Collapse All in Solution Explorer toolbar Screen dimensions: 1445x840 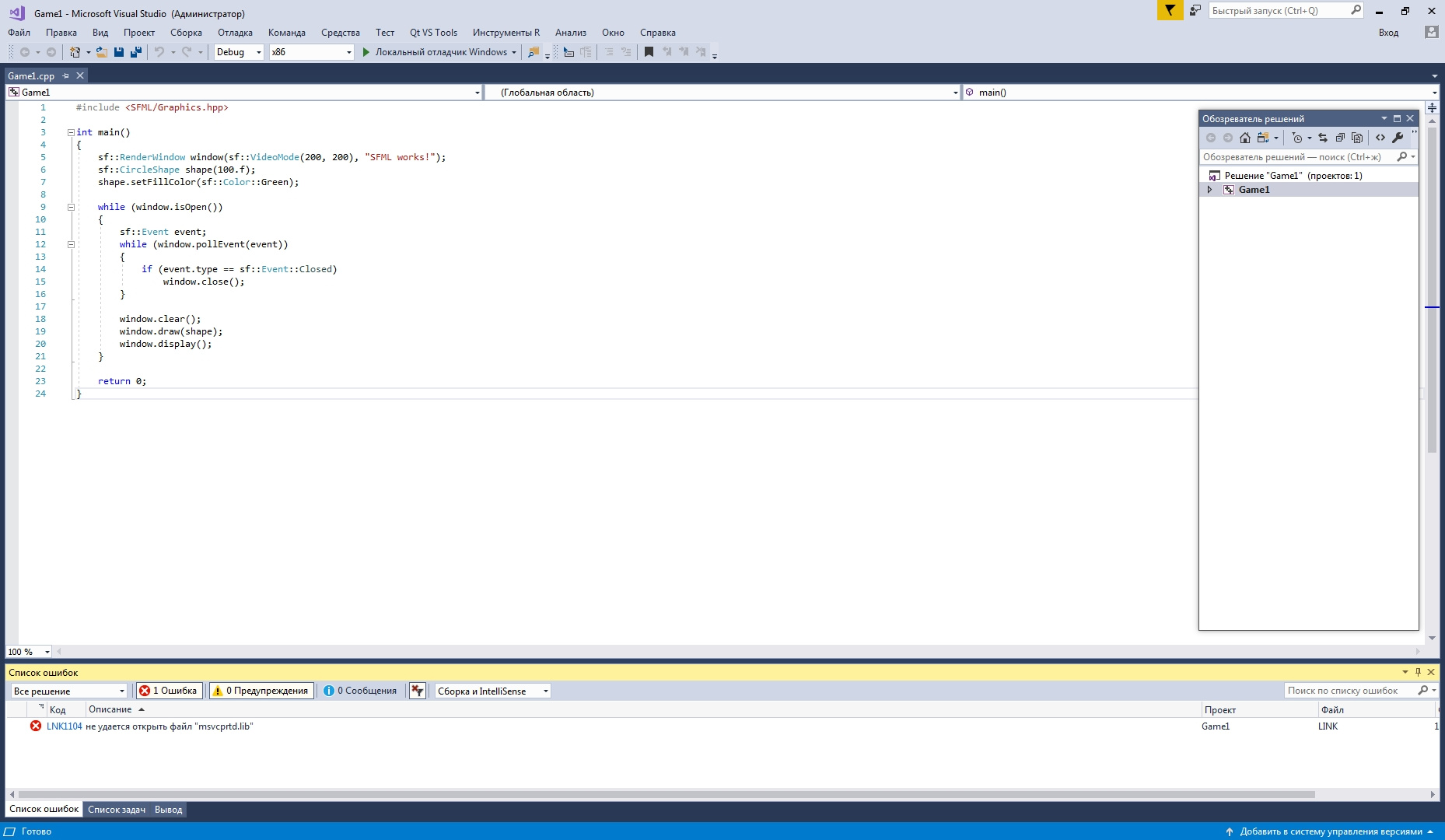(x=1340, y=138)
